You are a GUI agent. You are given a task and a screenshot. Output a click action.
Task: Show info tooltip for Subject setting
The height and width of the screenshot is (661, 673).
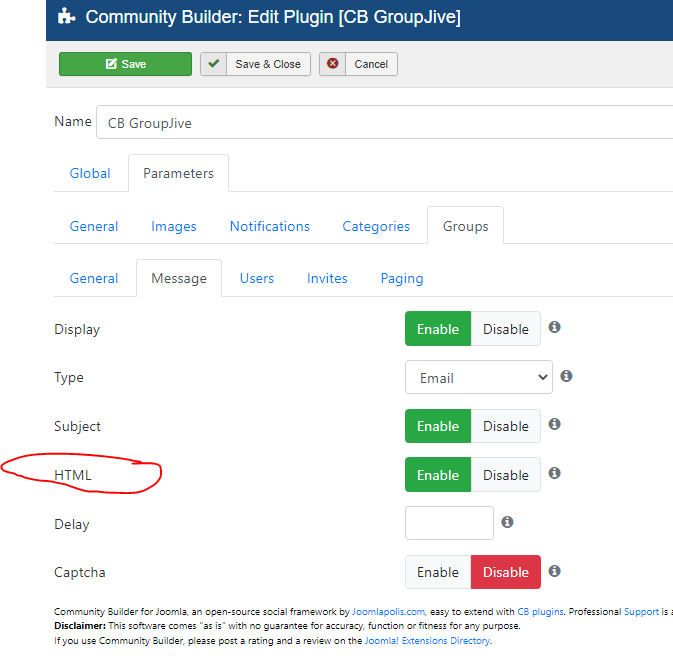[x=555, y=424]
